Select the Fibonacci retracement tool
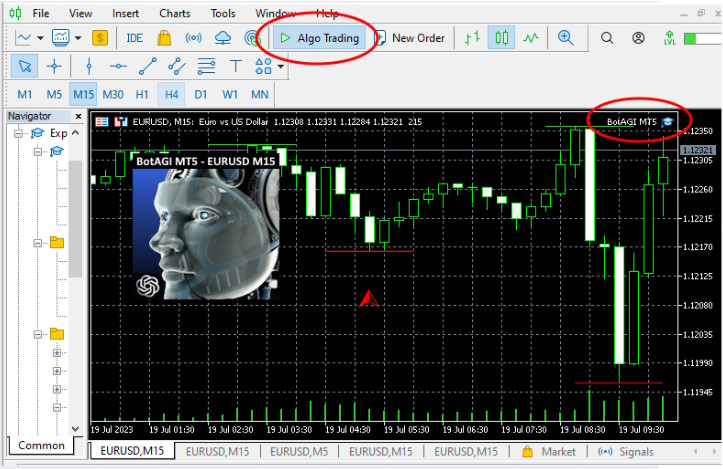723x469 pixels. (x=206, y=66)
